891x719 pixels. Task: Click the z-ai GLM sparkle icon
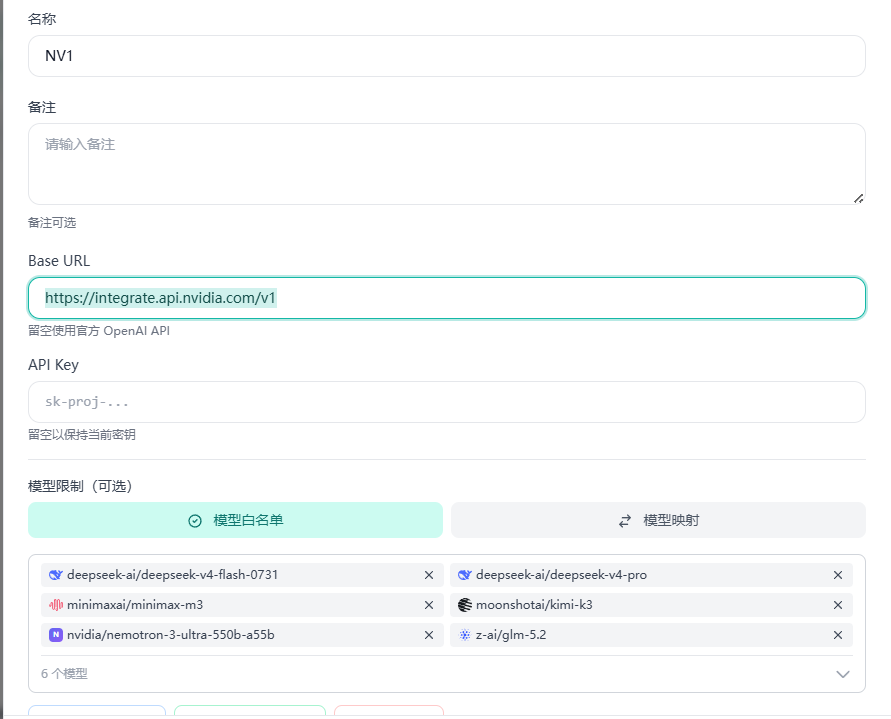pyautogui.click(x=465, y=635)
